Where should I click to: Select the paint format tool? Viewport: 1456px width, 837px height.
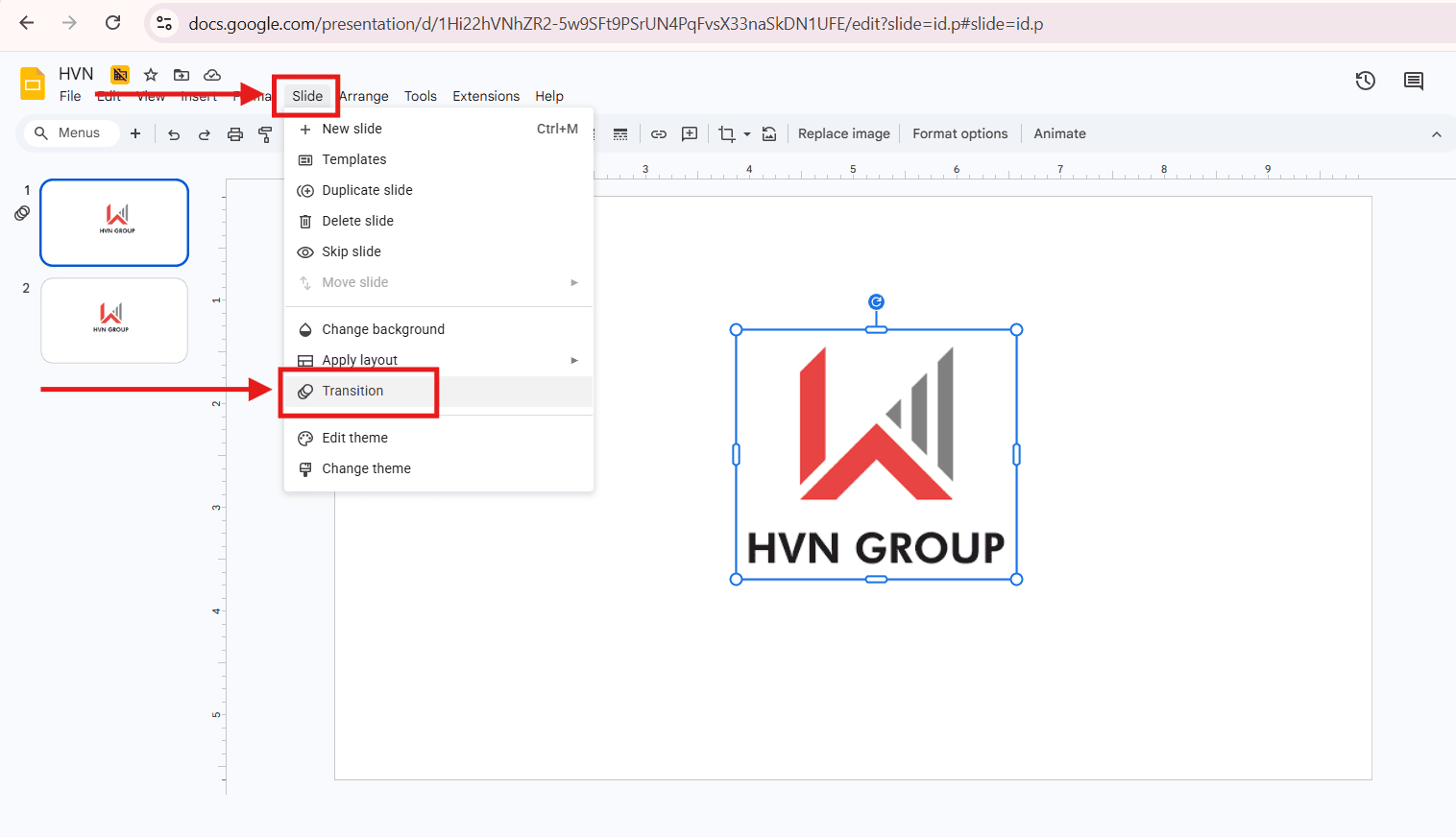[265, 134]
